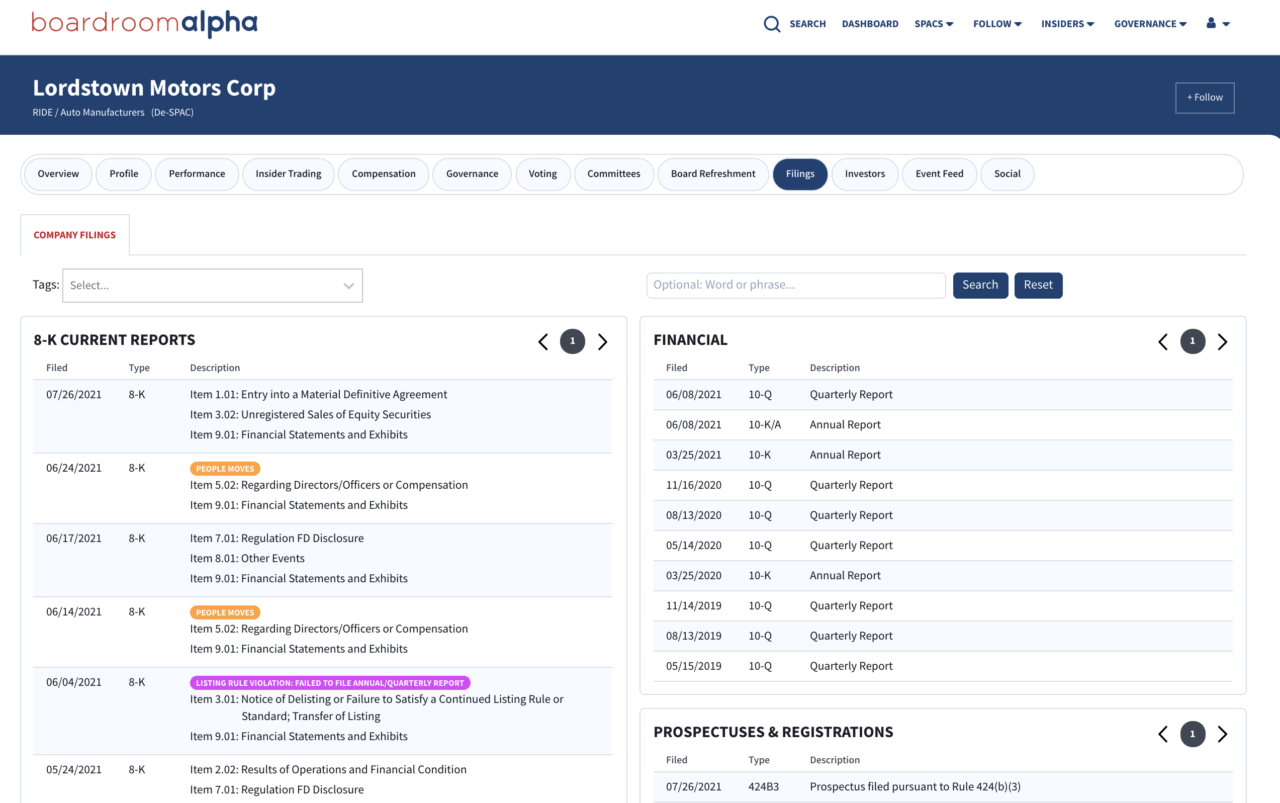1280x803 pixels.
Task: Click DASHBOARD in the top navigation
Action: (x=869, y=23)
